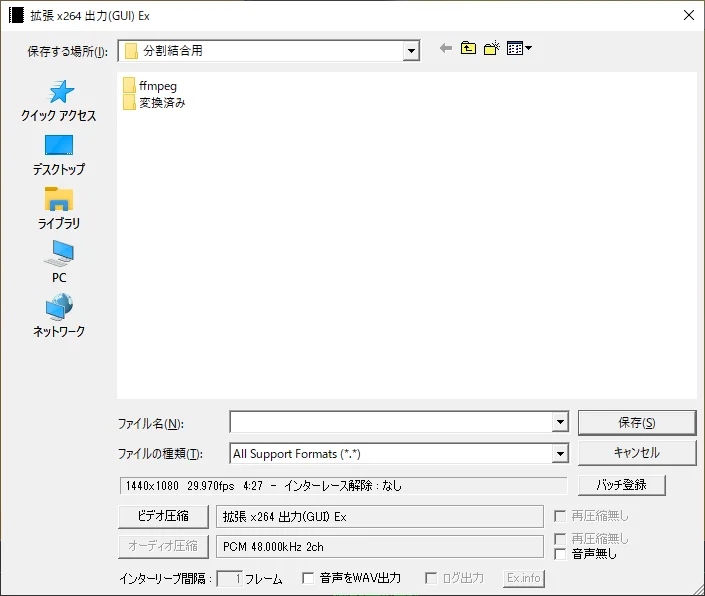Select PC in the places bar
The height and width of the screenshot is (596, 705).
pos(59,263)
